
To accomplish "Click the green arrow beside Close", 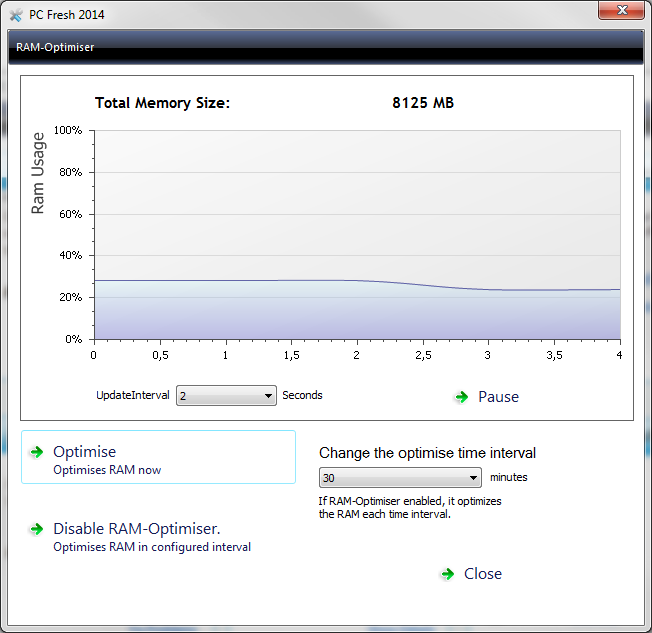I will pos(448,574).
